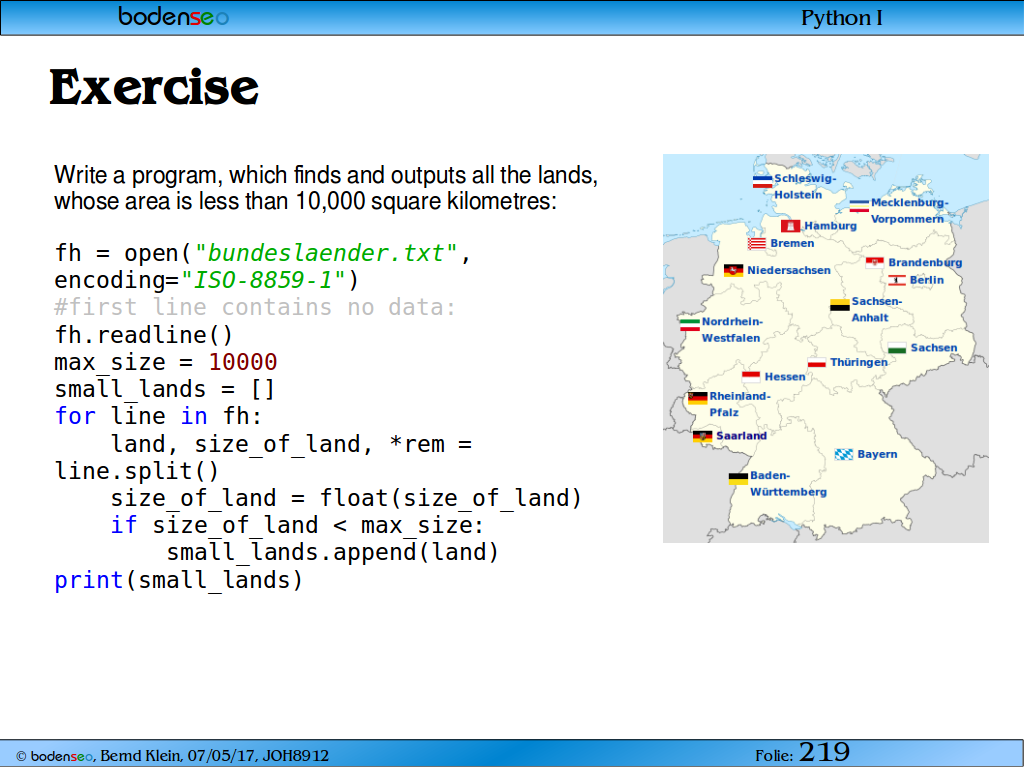Click the number 10000 in max_size line
The width and height of the screenshot is (1024, 768).
tap(243, 362)
